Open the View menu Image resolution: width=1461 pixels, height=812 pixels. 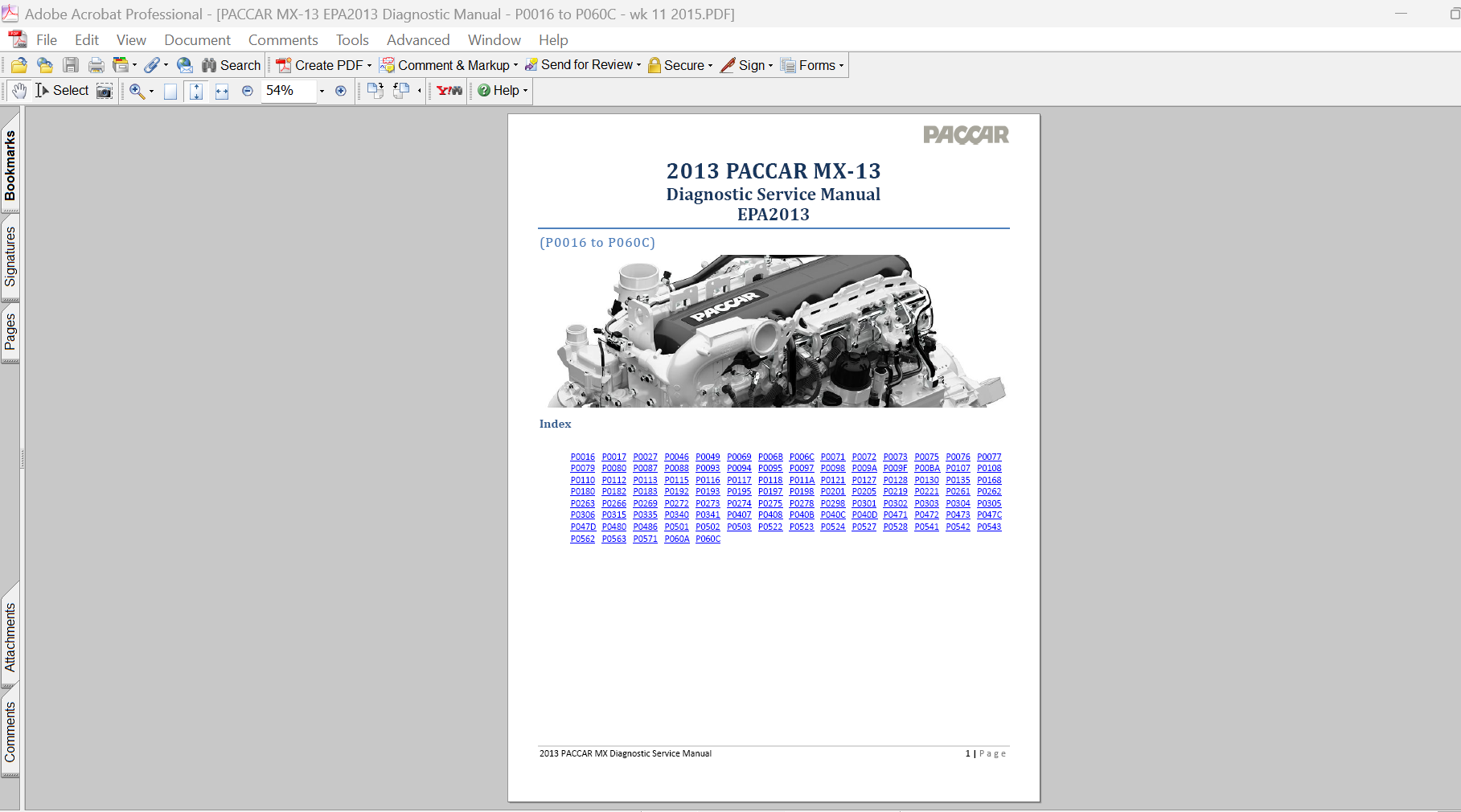[x=131, y=40]
